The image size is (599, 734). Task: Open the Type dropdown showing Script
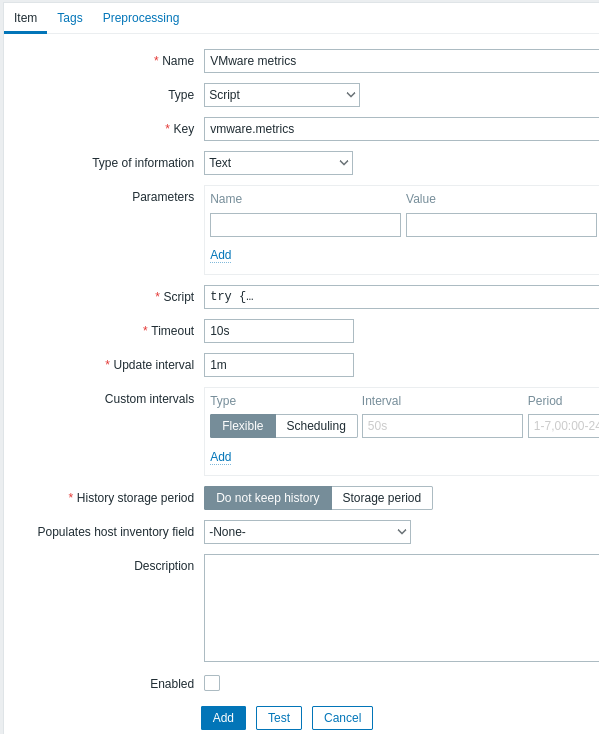(282, 95)
